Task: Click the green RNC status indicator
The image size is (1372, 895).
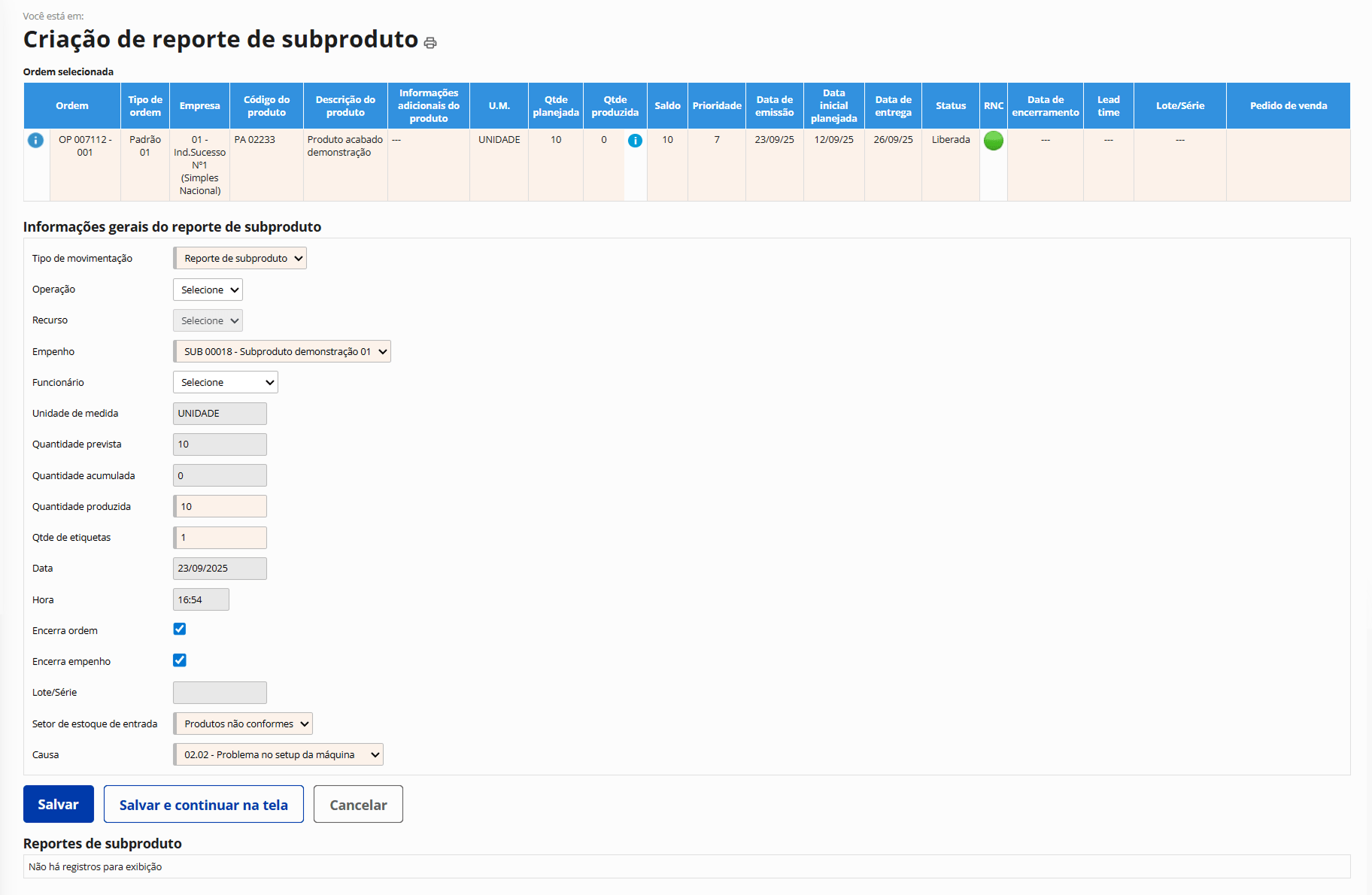Action: pos(993,141)
